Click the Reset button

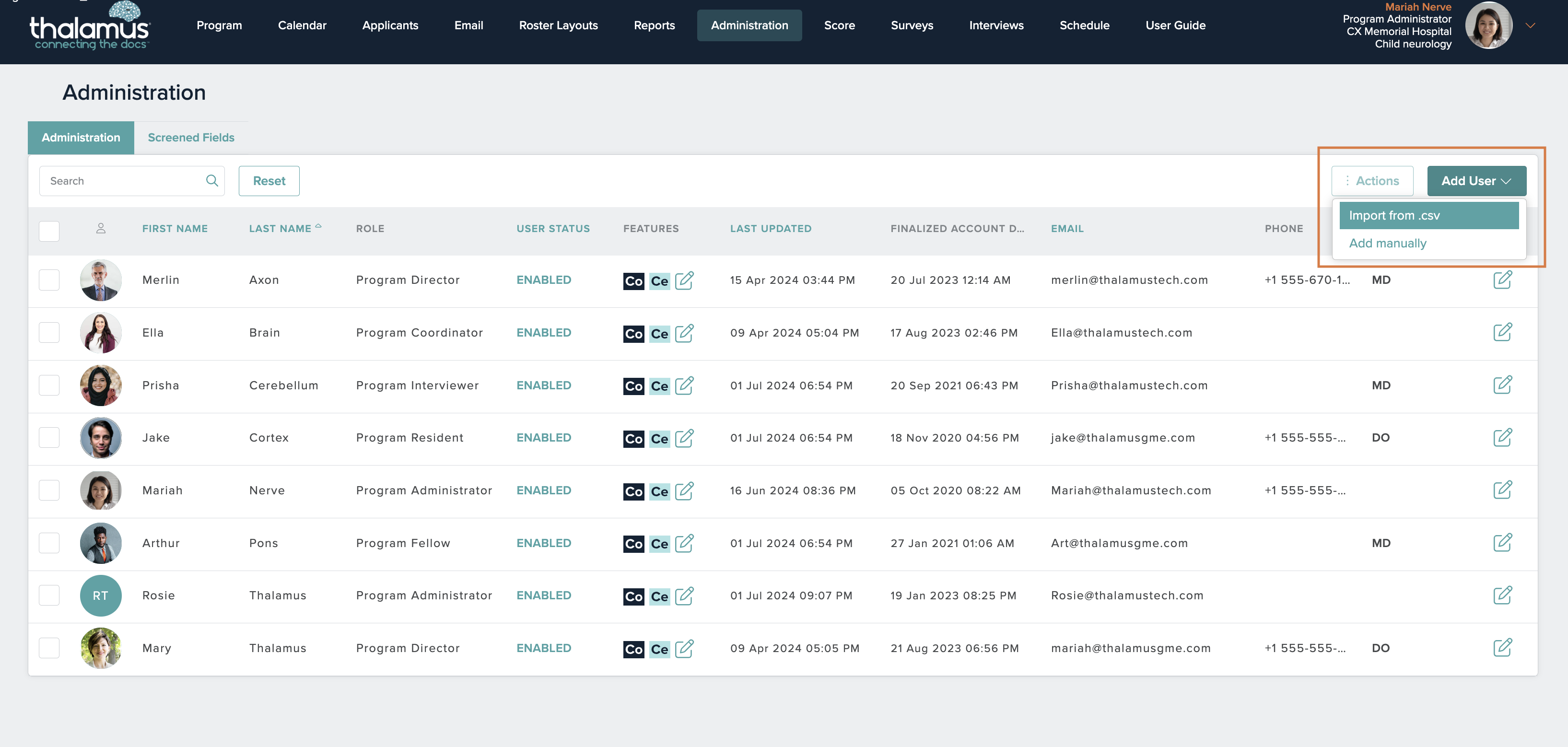(269, 181)
